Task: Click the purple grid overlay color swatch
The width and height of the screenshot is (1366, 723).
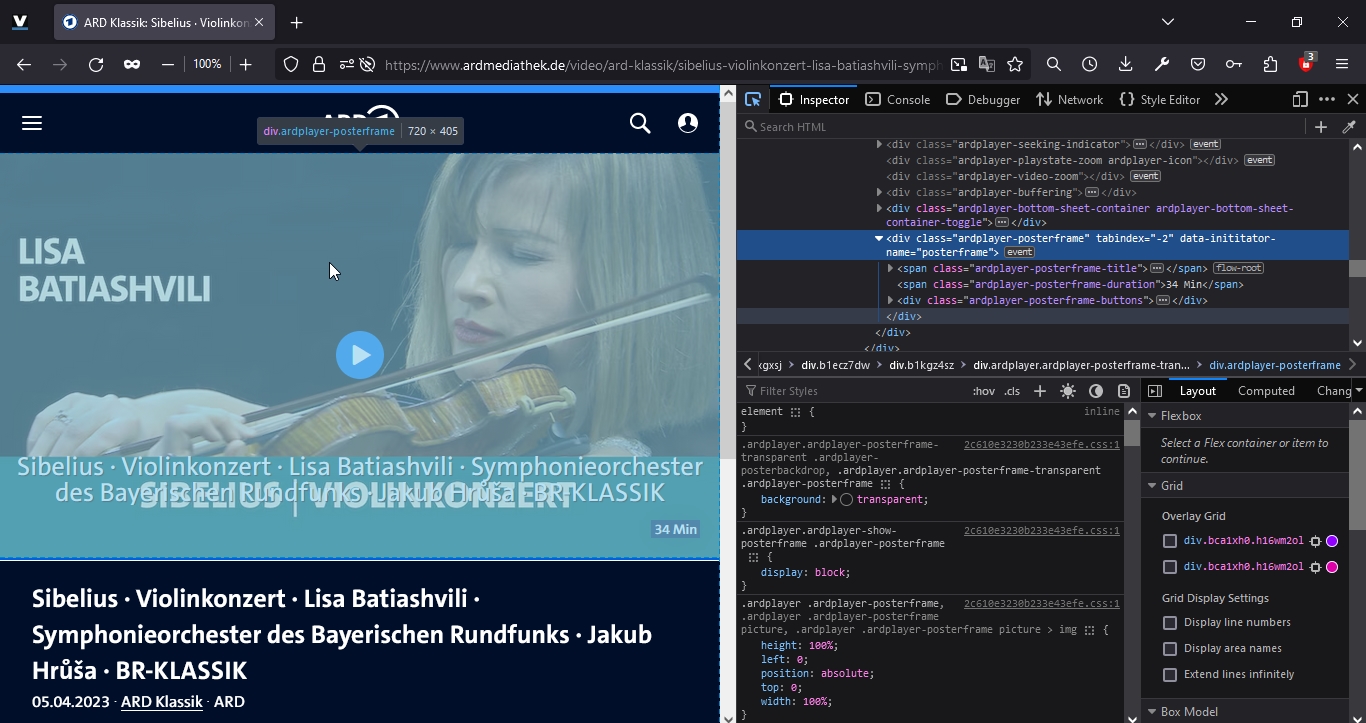Action: (1332, 541)
